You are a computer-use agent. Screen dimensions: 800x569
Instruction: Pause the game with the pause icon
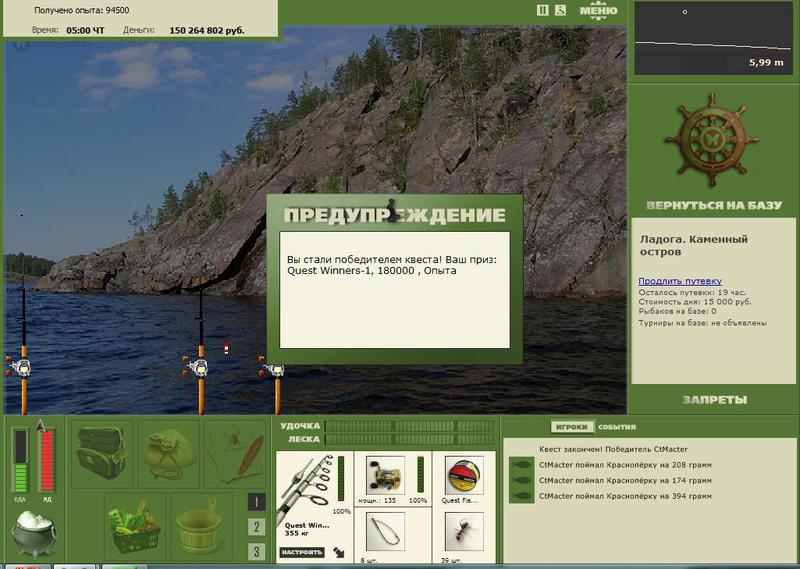tap(542, 10)
